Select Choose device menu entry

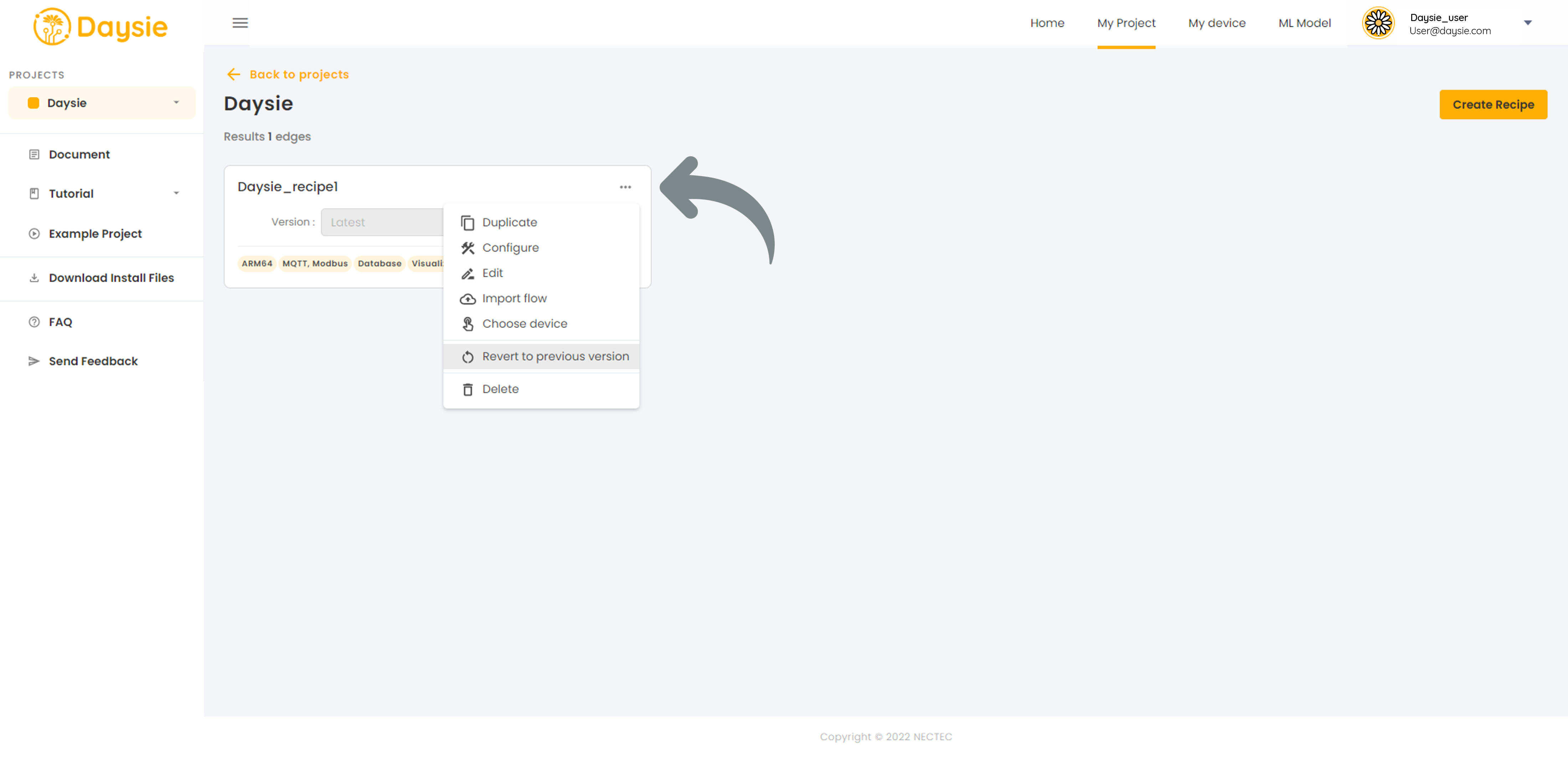541,323
